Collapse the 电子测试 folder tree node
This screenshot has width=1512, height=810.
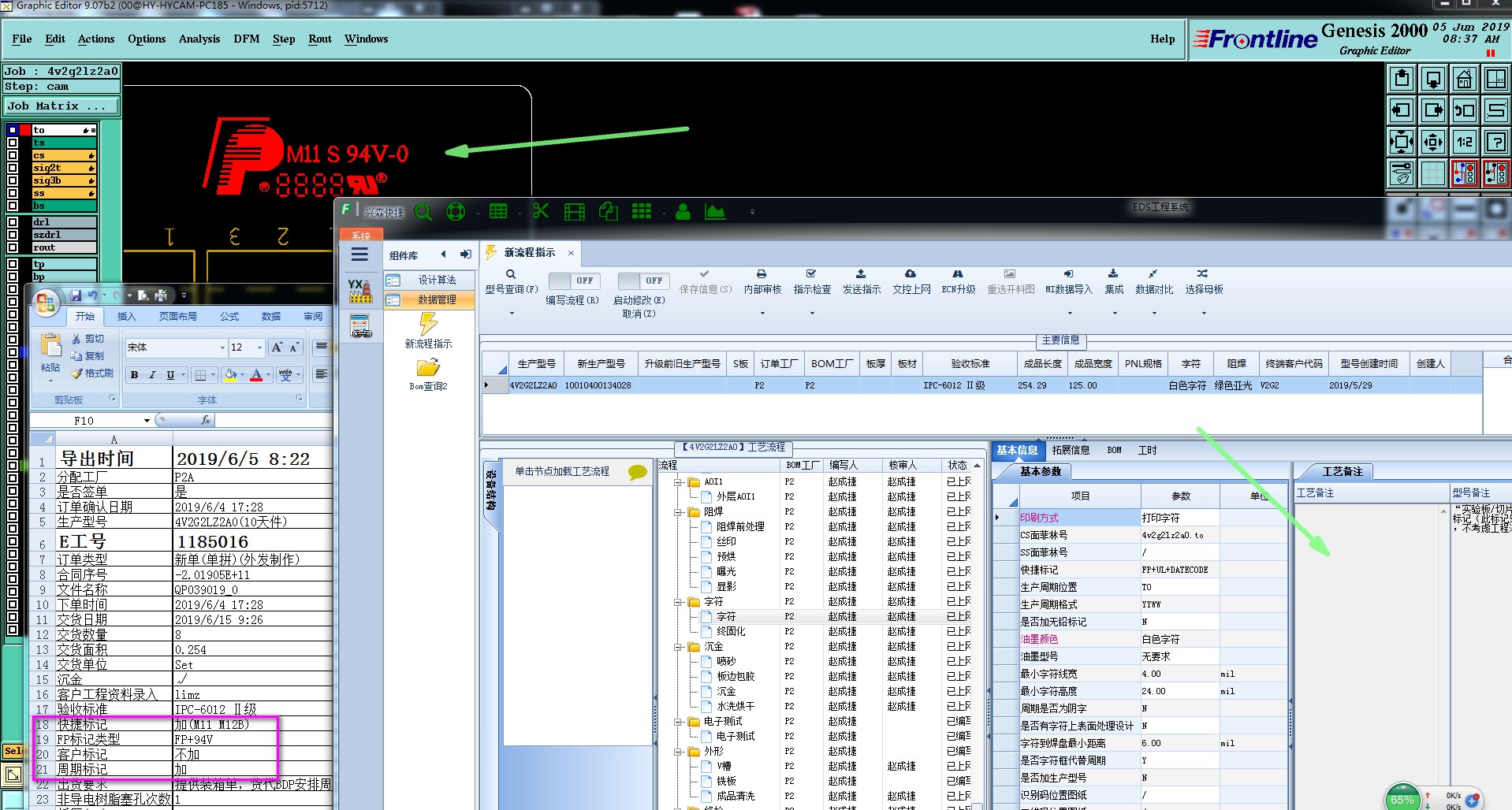(678, 722)
